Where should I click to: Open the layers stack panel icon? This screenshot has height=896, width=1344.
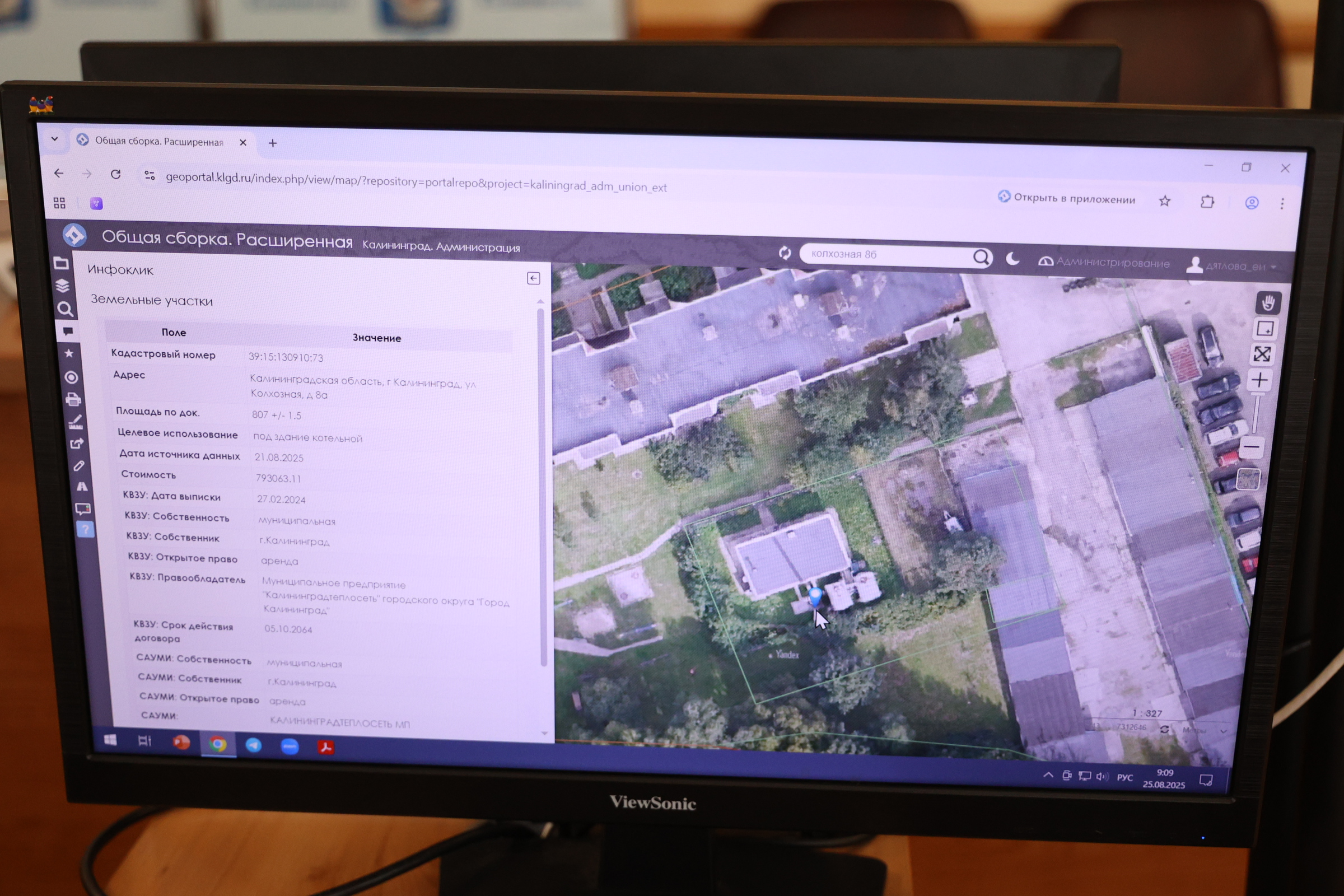(62, 285)
